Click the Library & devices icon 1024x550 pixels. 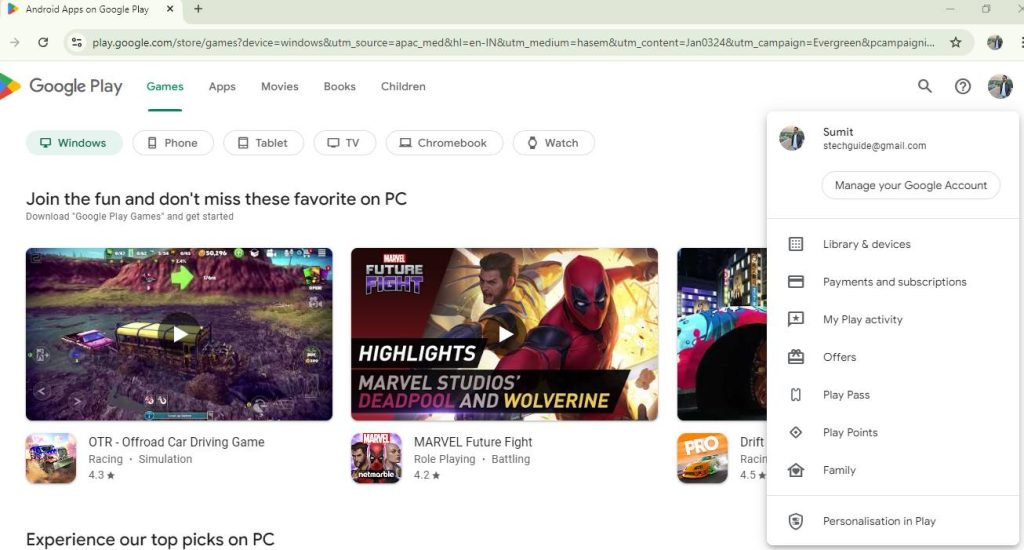(796, 244)
